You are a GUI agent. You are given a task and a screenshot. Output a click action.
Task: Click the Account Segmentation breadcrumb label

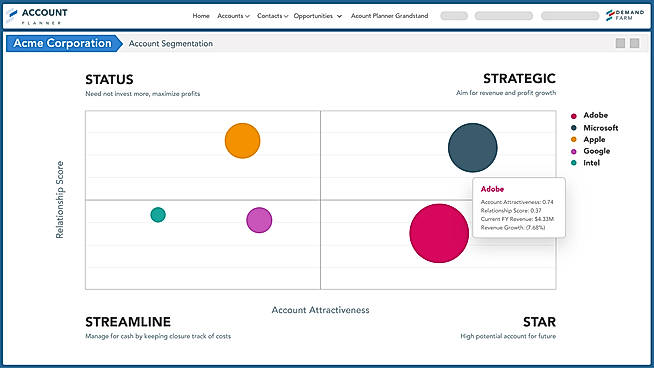click(171, 43)
